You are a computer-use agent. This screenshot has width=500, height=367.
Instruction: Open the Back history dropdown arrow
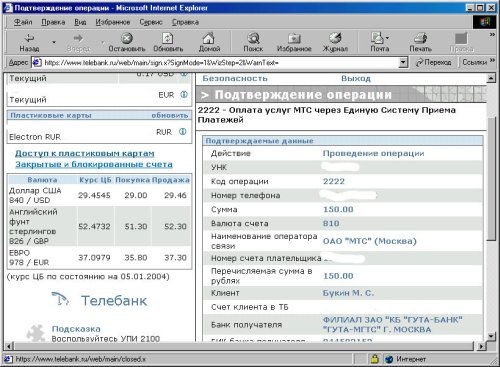54,42
